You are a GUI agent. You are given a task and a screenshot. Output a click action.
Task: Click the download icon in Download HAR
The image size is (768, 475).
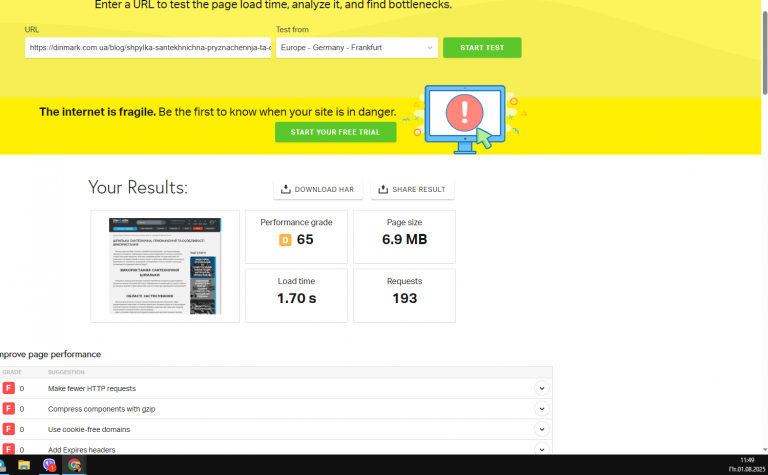click(x=286, y=189)
